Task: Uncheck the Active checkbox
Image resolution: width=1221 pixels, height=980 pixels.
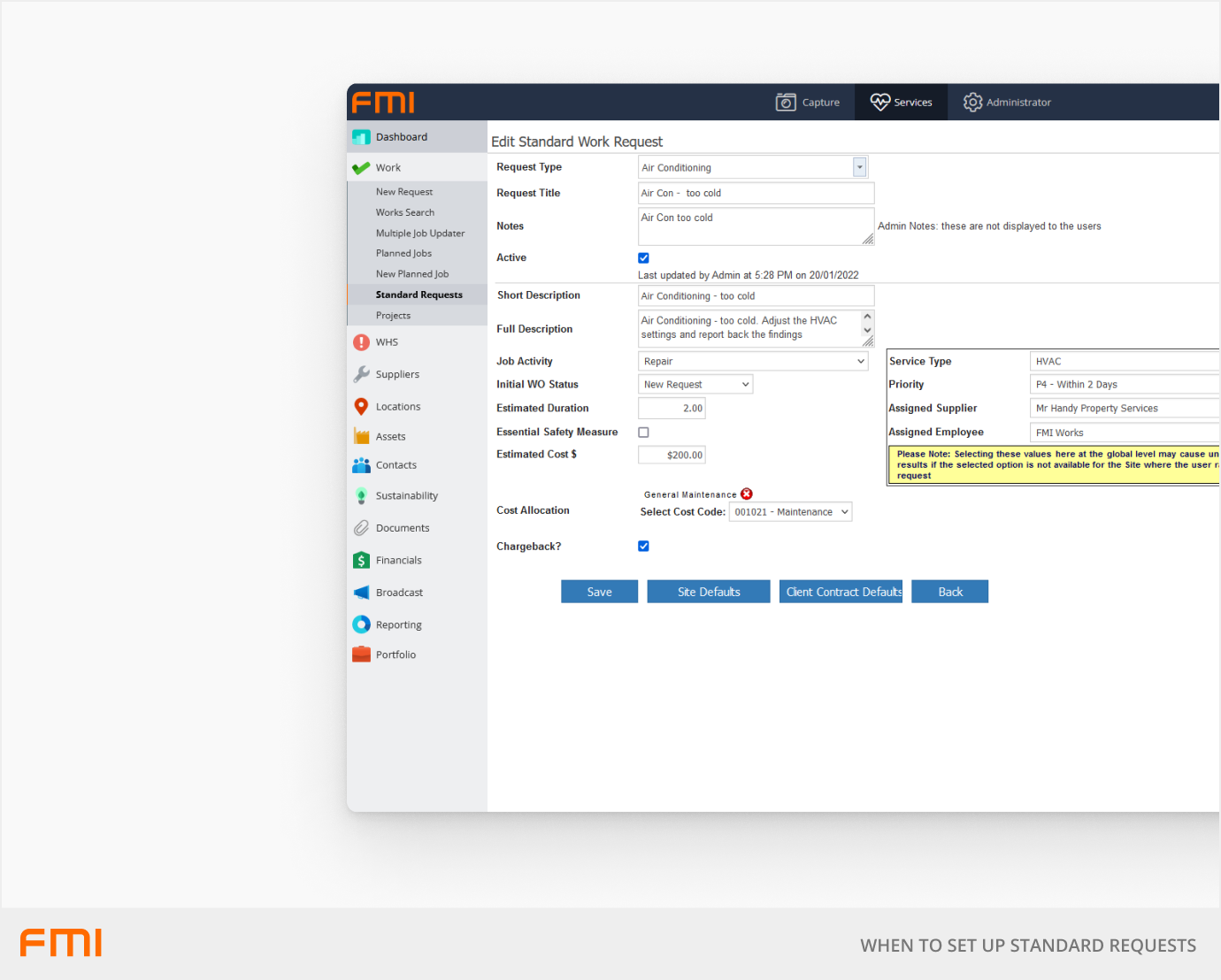Action: tap(643, 258)
